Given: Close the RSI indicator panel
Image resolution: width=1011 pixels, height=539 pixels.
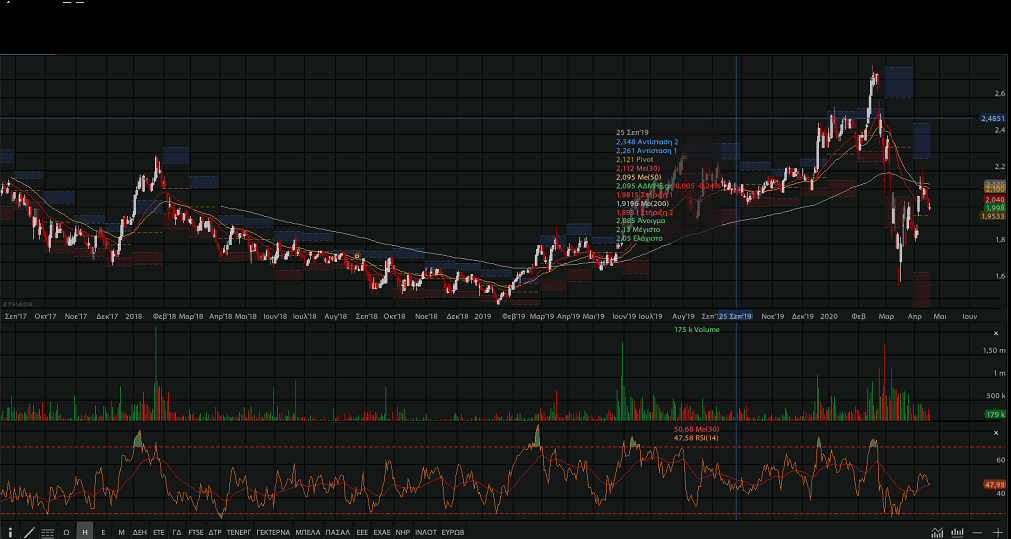Looking at the screenshot, I should tap(995, 432).
